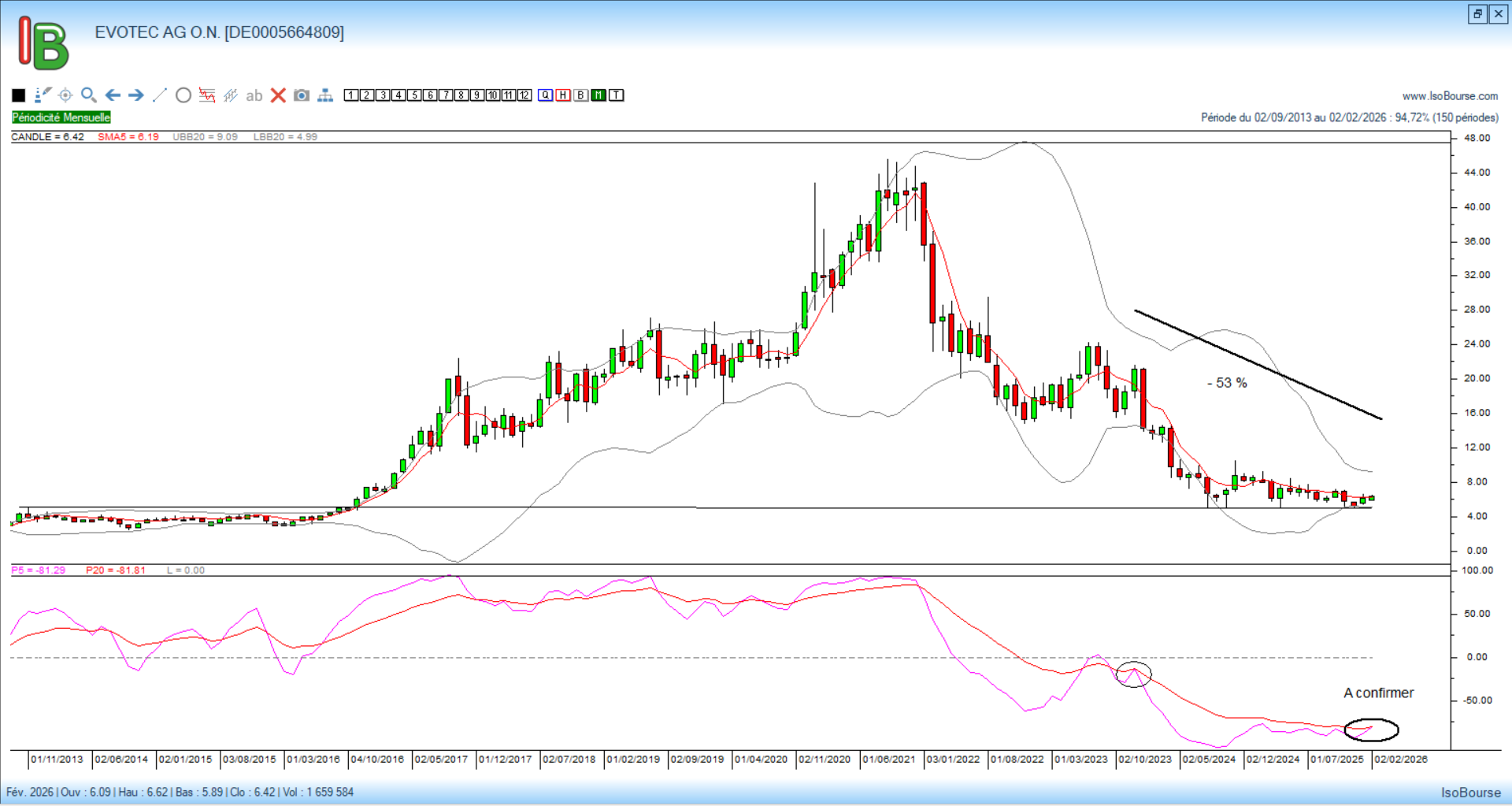
Task: Open the www.IsoBourse.com link
Action: (1450, 96)
